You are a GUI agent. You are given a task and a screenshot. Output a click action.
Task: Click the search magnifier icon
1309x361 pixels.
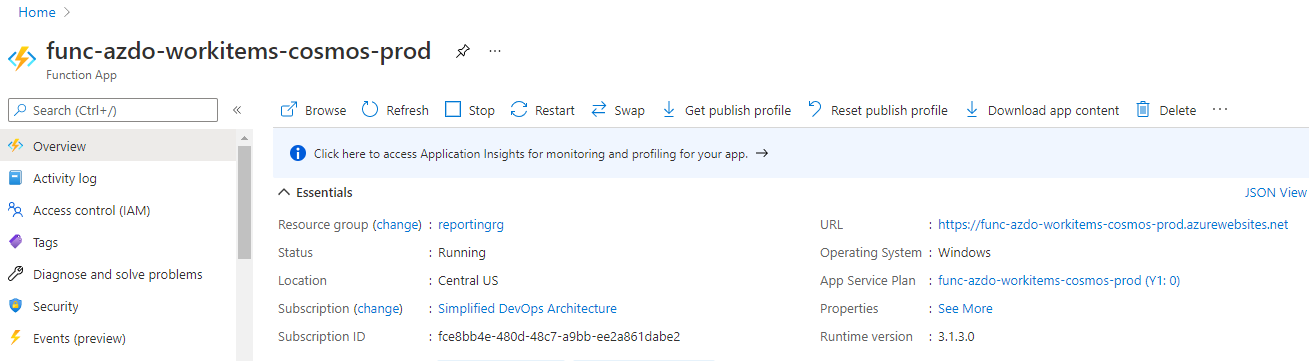pyautogui.click(x=21, y=110)
